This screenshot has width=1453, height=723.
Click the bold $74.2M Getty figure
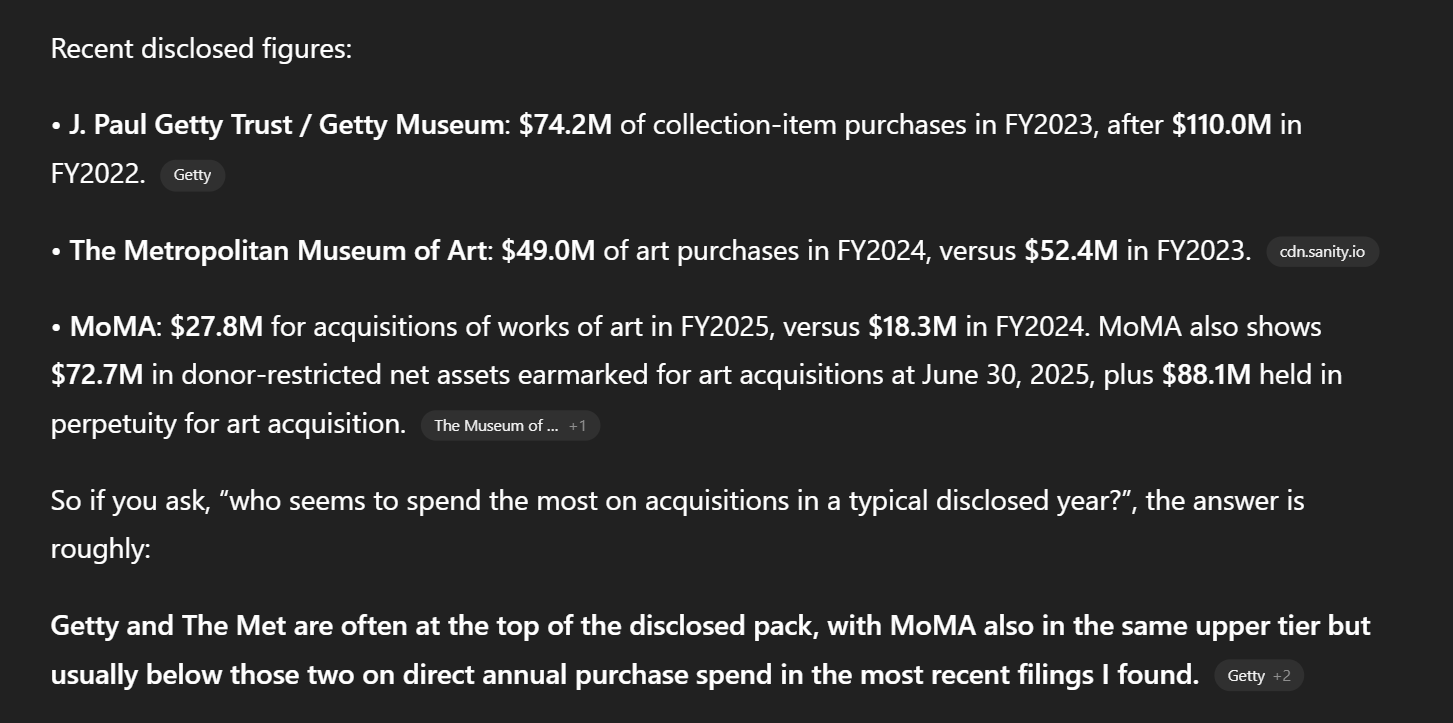(565, 125)
